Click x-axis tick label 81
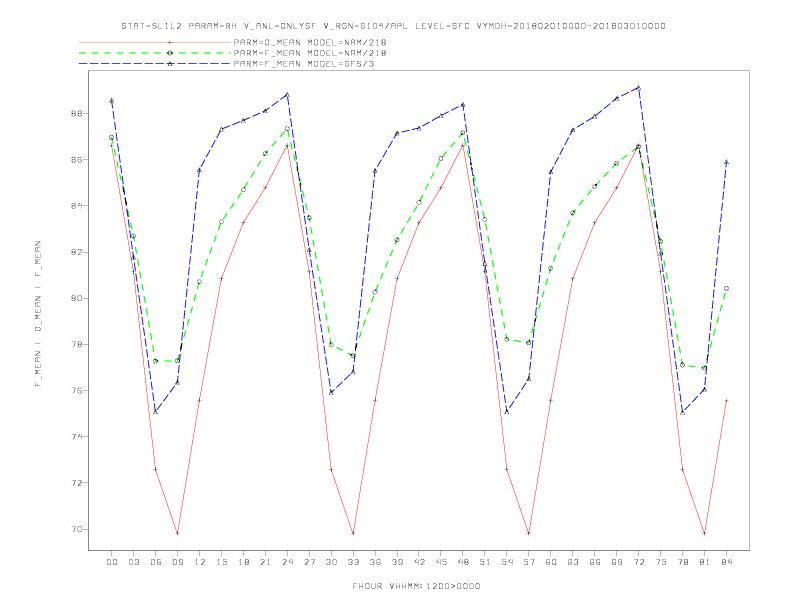The height and width of the screenshot is (612, 792). pos(704,562)
